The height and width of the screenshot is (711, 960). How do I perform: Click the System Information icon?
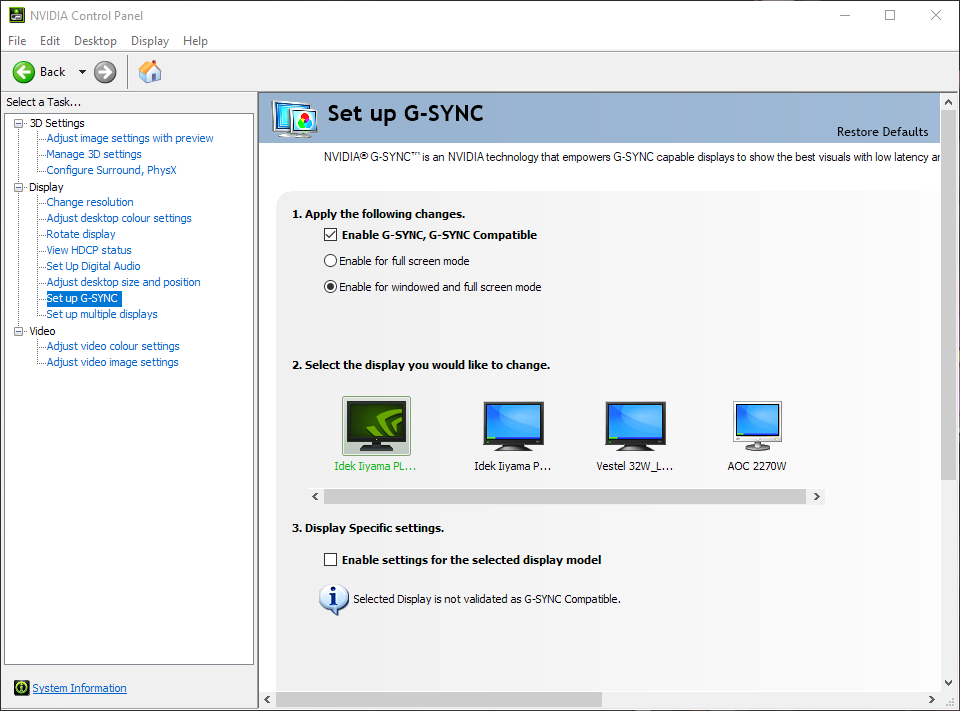coord(21,688)
